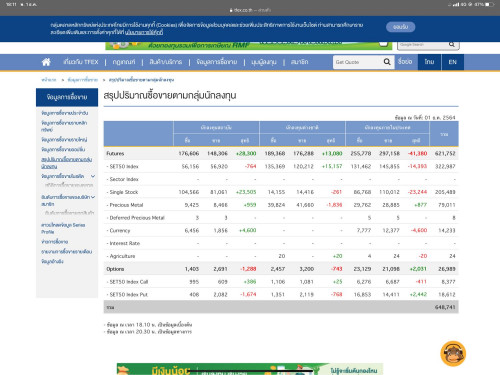This screenshot has width=500, height=375.
Task: Click into the Get Quote input field
Action: point(358,62)
